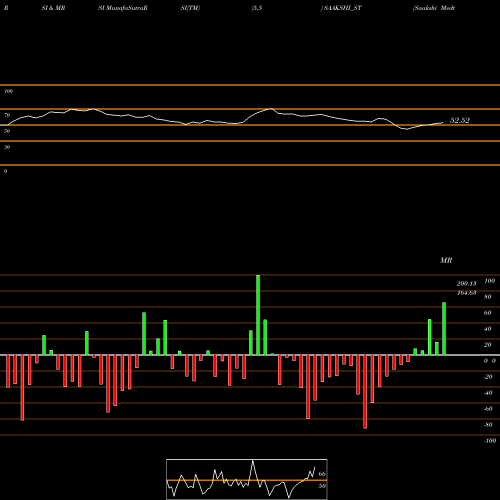Click the -20 label on MR axis
500x500 pixels.
488,377
